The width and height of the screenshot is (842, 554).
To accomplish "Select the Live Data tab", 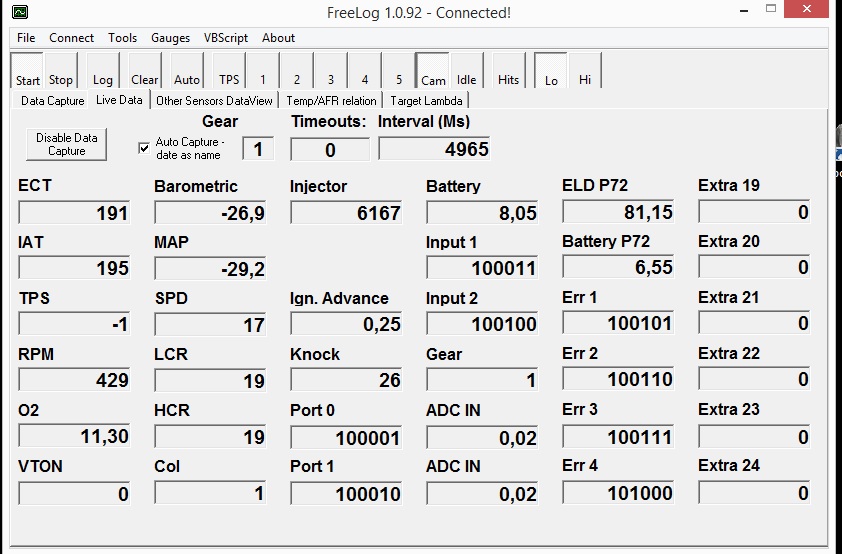I will pyautogui.click(x=119, y=100).
